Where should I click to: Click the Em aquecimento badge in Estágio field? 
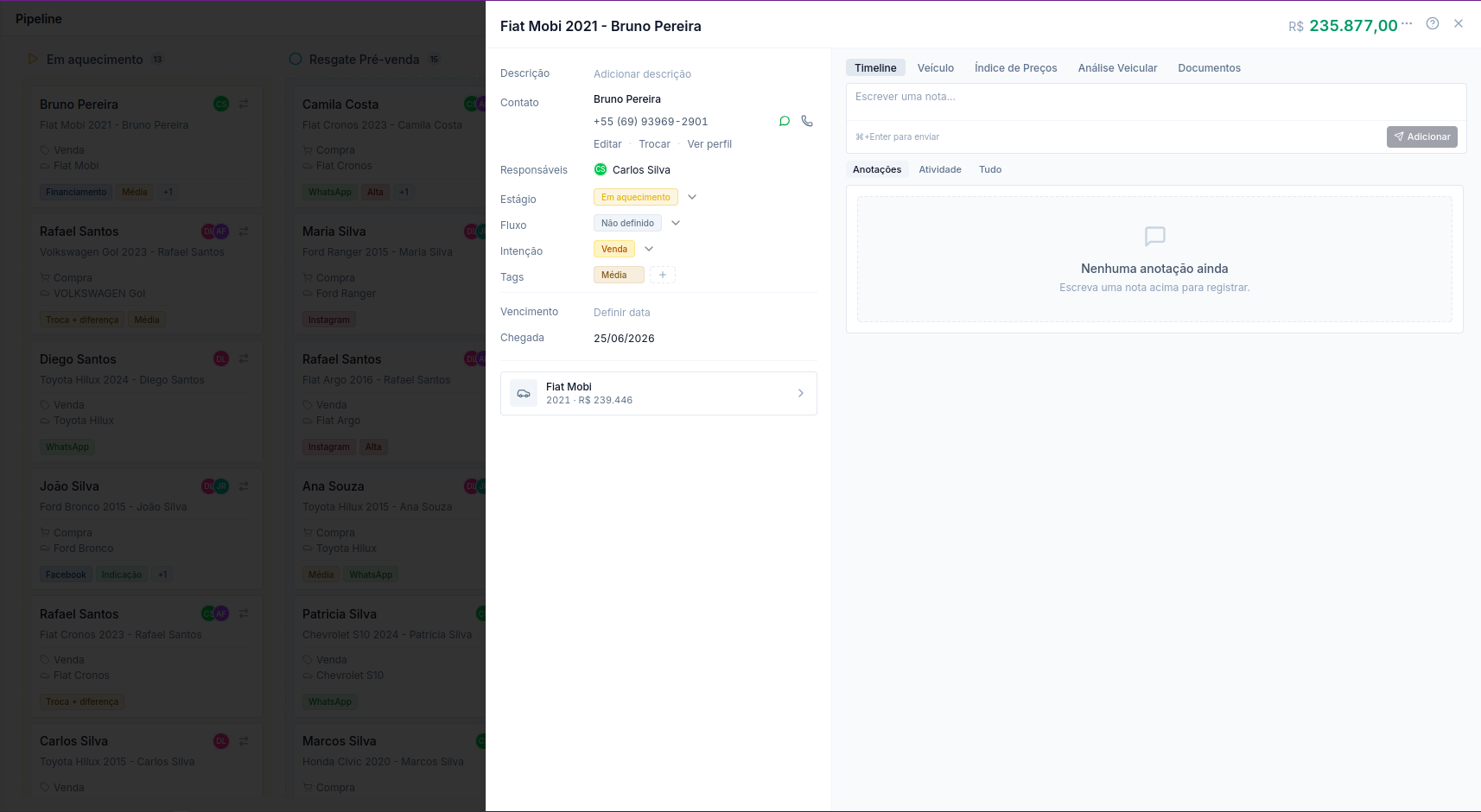click(636, 197)
